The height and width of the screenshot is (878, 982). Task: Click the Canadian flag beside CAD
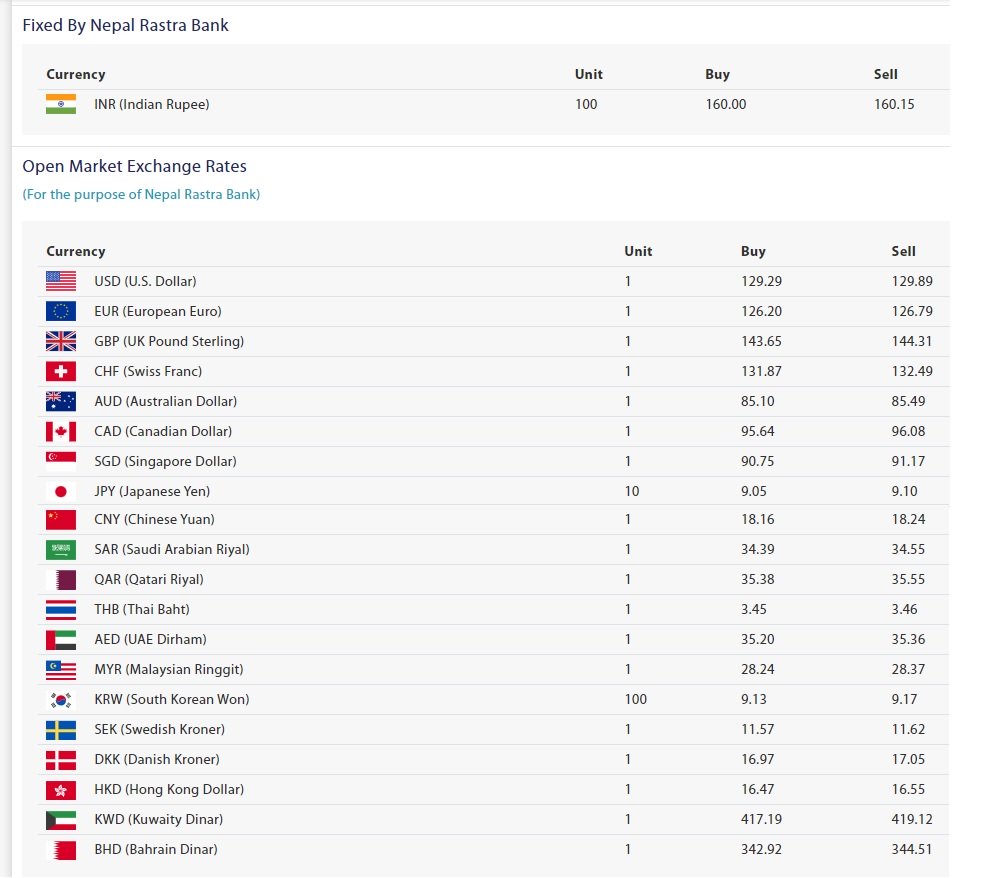pyautogui.click(x=61, y=431)
